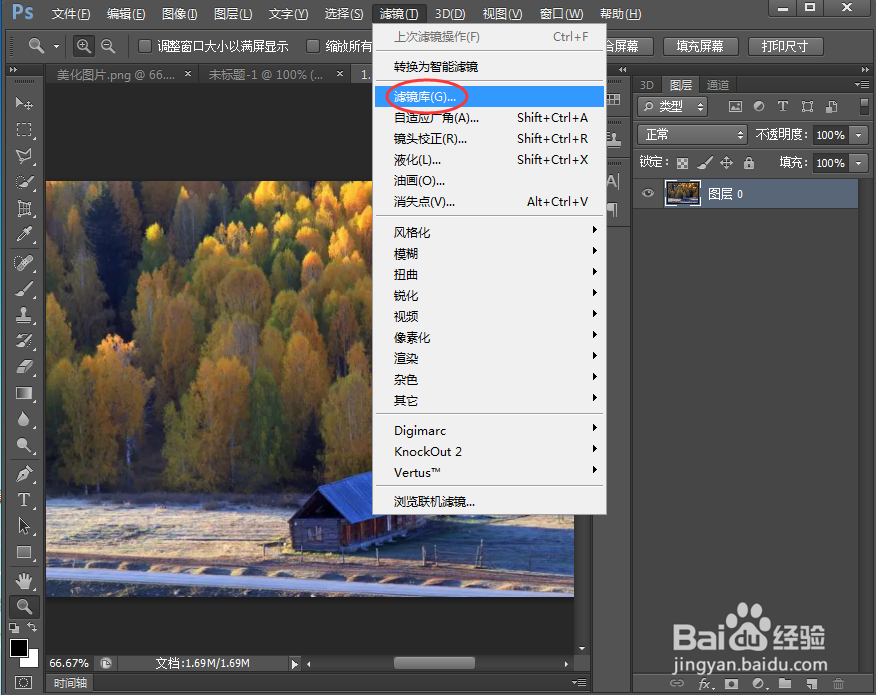The width and height of the screenshot is (876, 695).
Task: Open the fill 填充 slider arrow
Action: tap(859, 163)
